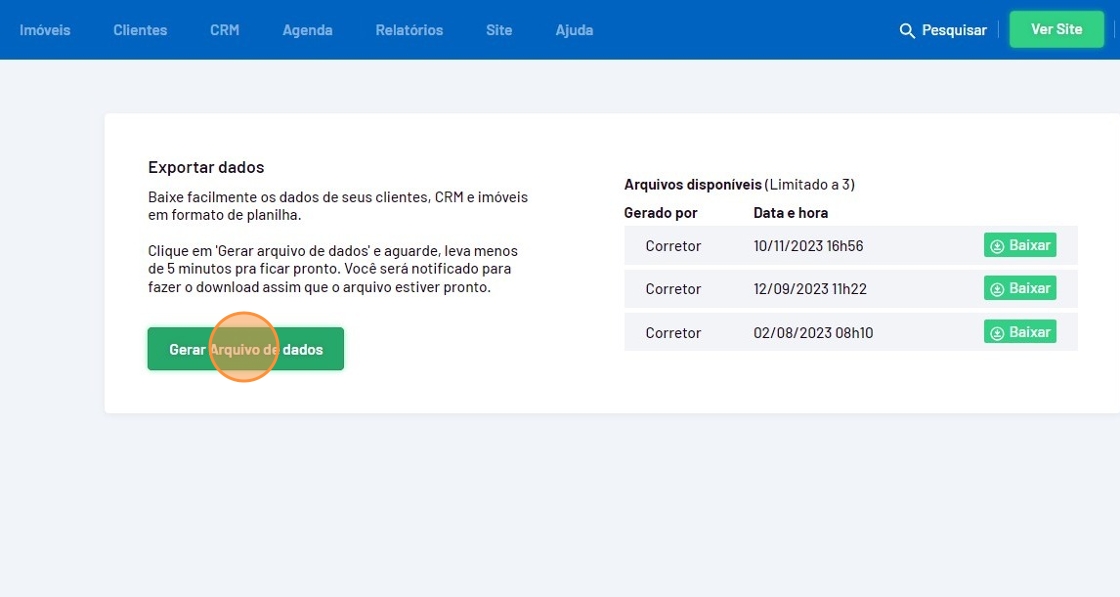
Task: Open the Relatórios menu
Action: 409,30
